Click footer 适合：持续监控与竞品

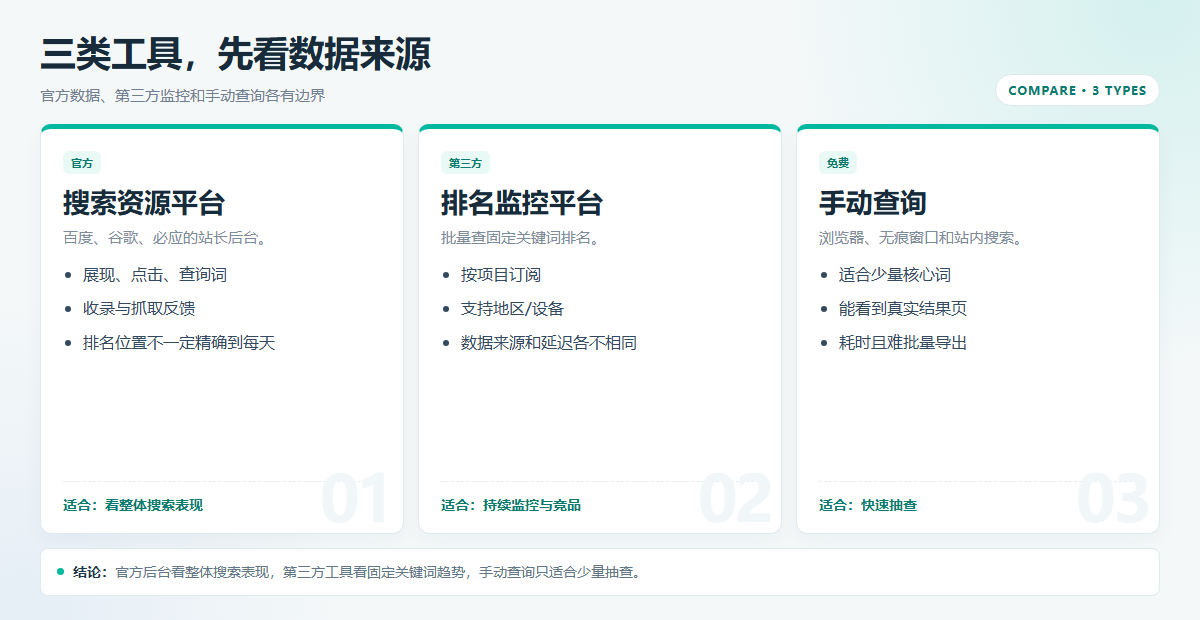[x=511, y=505]
